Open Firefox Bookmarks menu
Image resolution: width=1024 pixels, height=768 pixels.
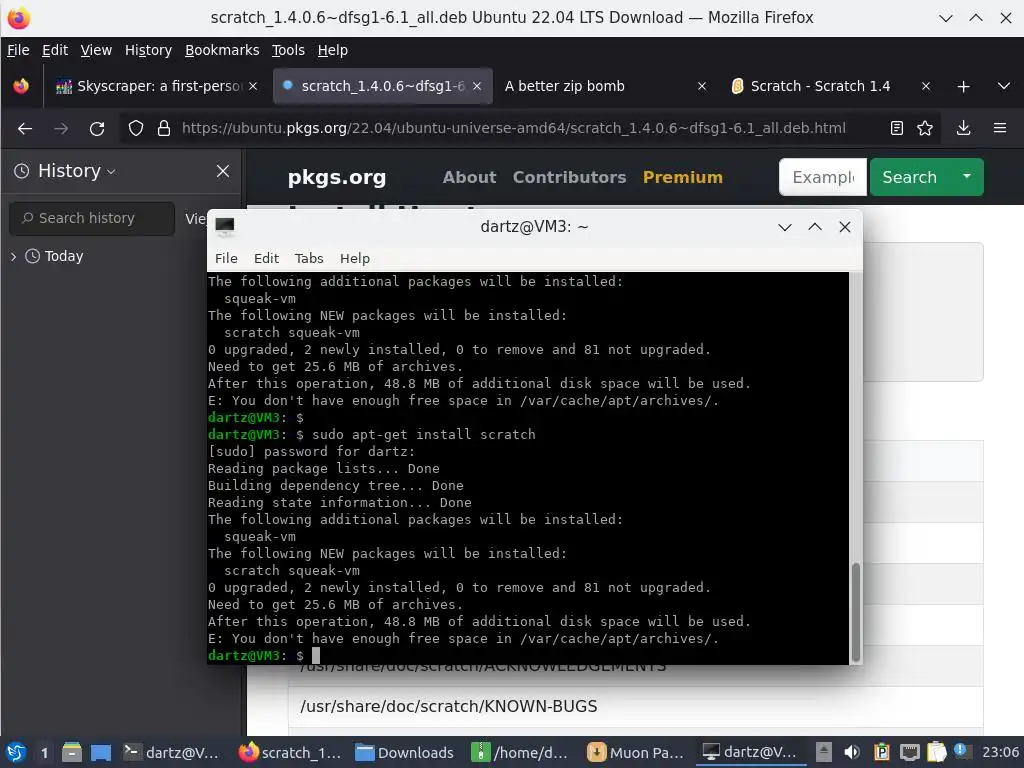(x=222, y=50)
